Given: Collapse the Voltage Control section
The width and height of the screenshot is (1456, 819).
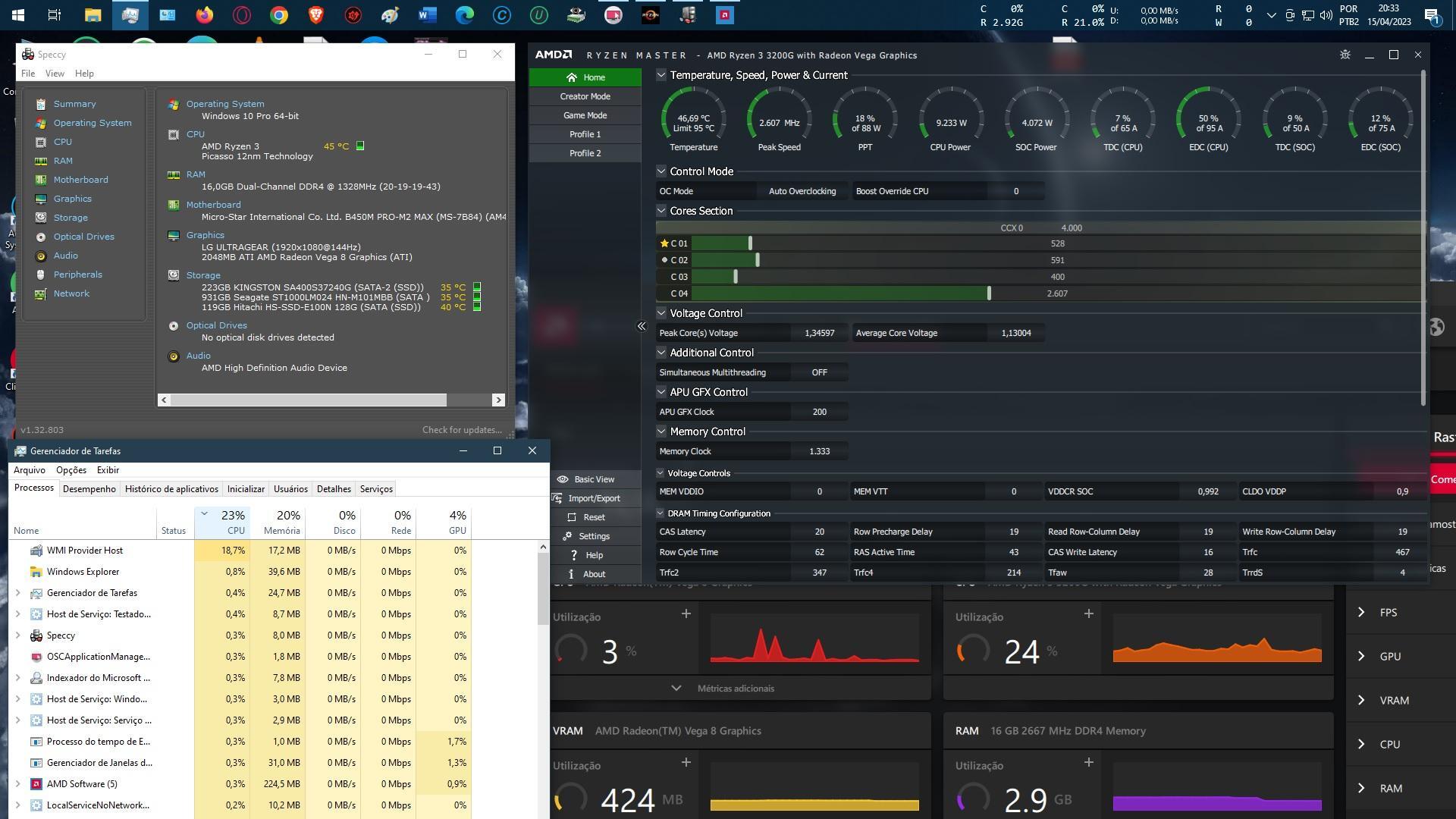Looking at the screenshot, I should pos(661,313).
